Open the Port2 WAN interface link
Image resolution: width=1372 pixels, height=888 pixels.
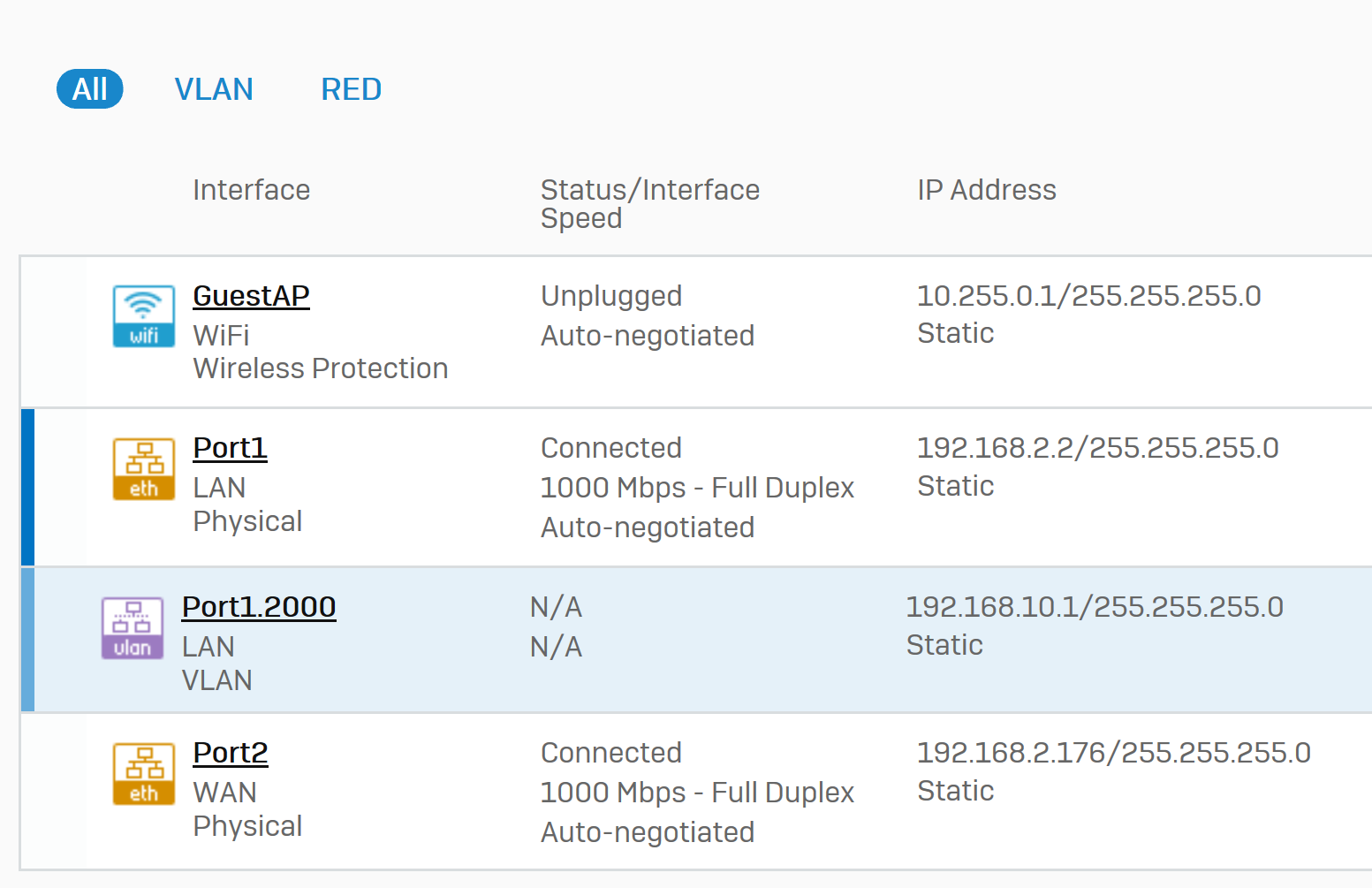(231, 753)
